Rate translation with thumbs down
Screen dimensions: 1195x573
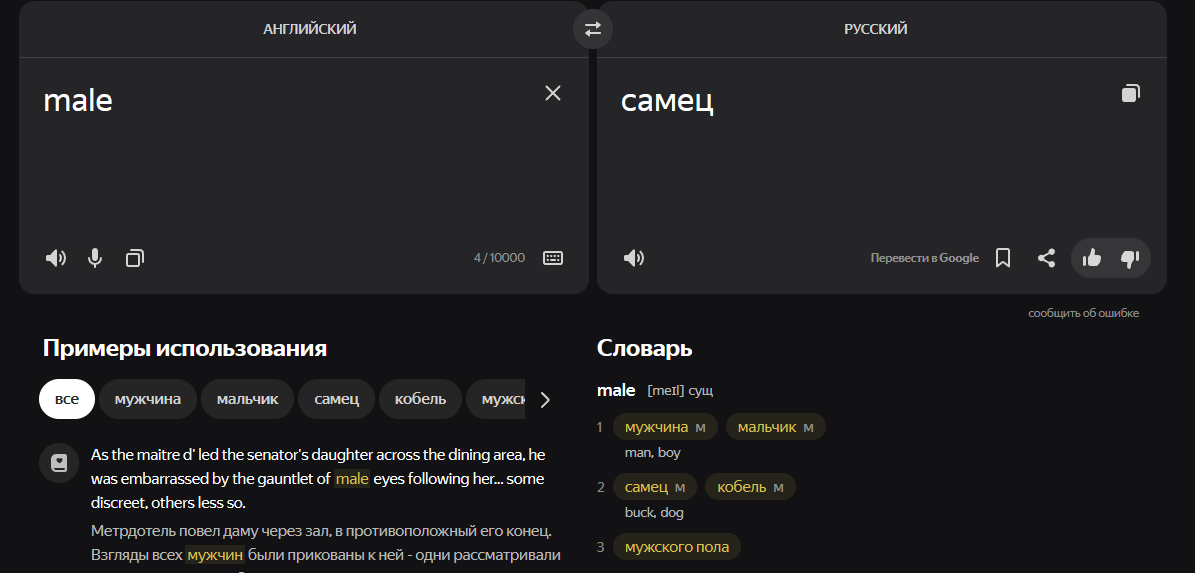coord(1129,258)
